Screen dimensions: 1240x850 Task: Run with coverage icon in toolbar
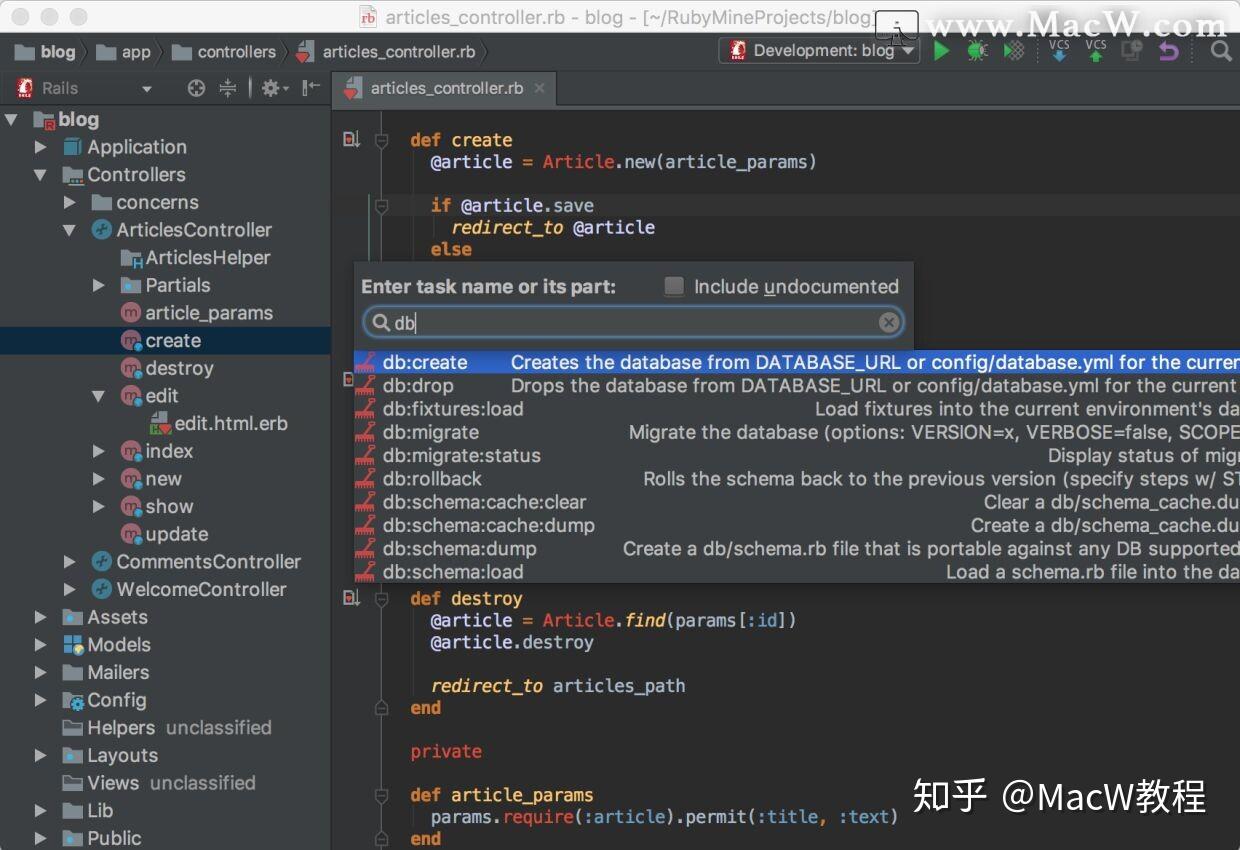pyautogui.click(x=1014, y=51)
